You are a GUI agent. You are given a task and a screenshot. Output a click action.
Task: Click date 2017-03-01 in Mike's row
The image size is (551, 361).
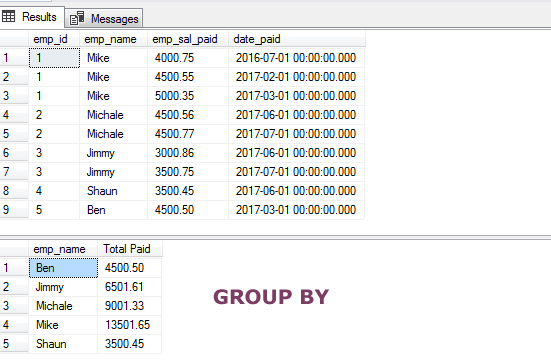pyautogui.click(x=297, y=96)
